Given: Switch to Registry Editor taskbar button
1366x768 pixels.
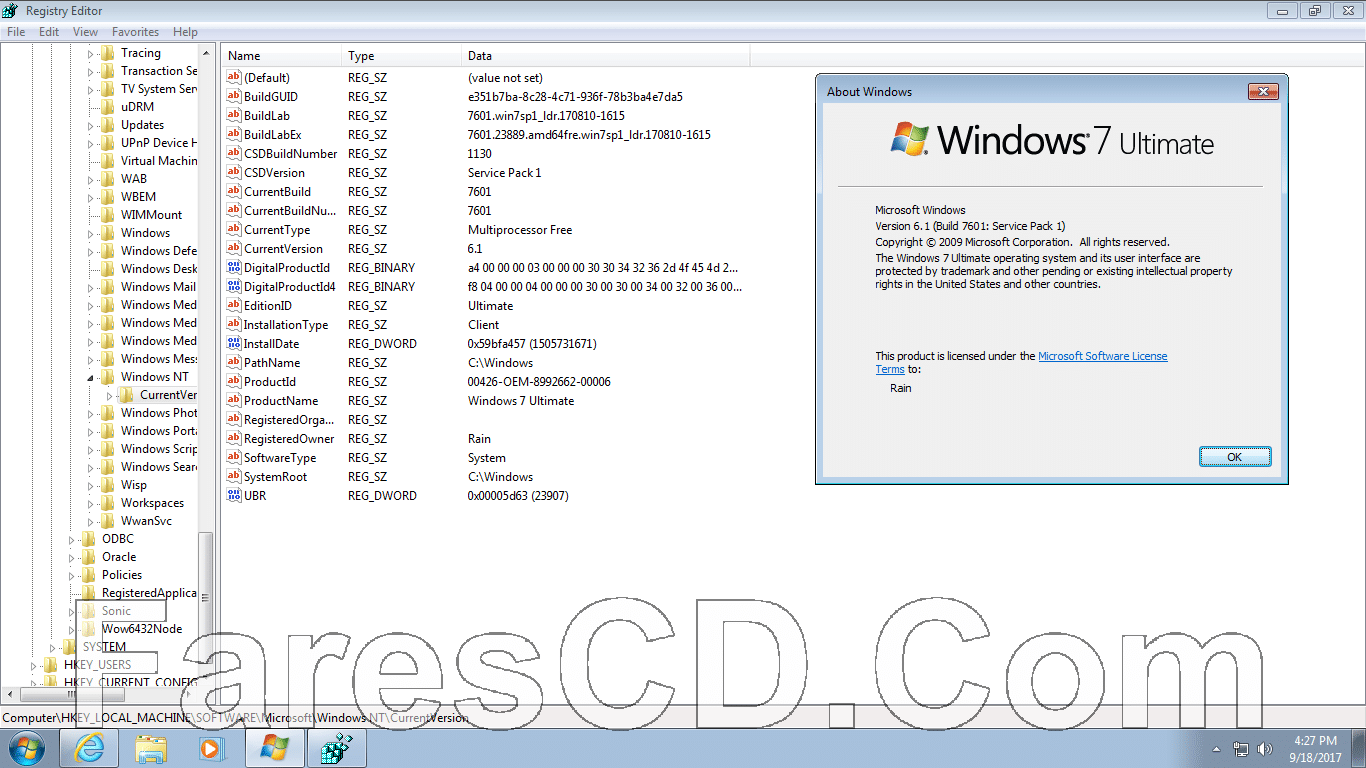Looking at the screenshot, I should click(x=336, y=748).
